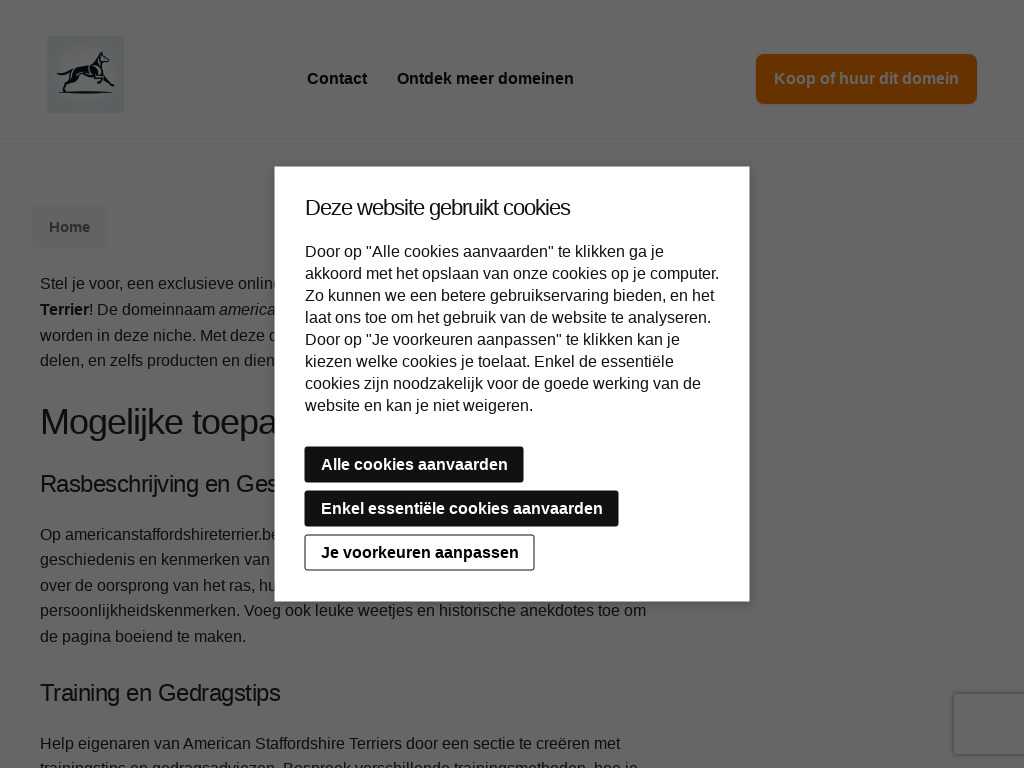The width and height of the screenshot is (1024, 768).
Task: Click the large Mogelijke toepa heading
Action: (x=157, y=422)
